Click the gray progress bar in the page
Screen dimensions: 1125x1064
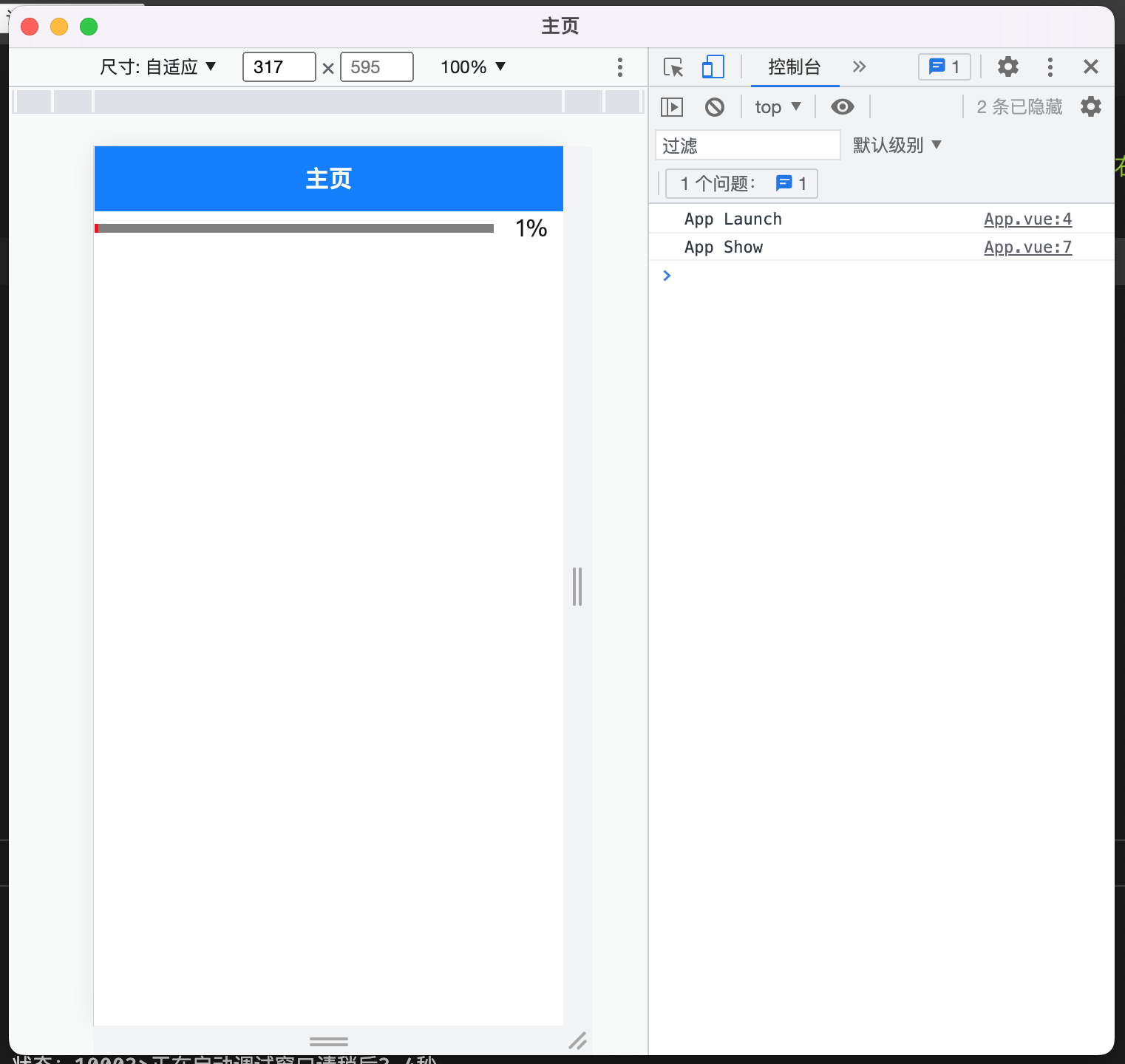click(294, 228)
